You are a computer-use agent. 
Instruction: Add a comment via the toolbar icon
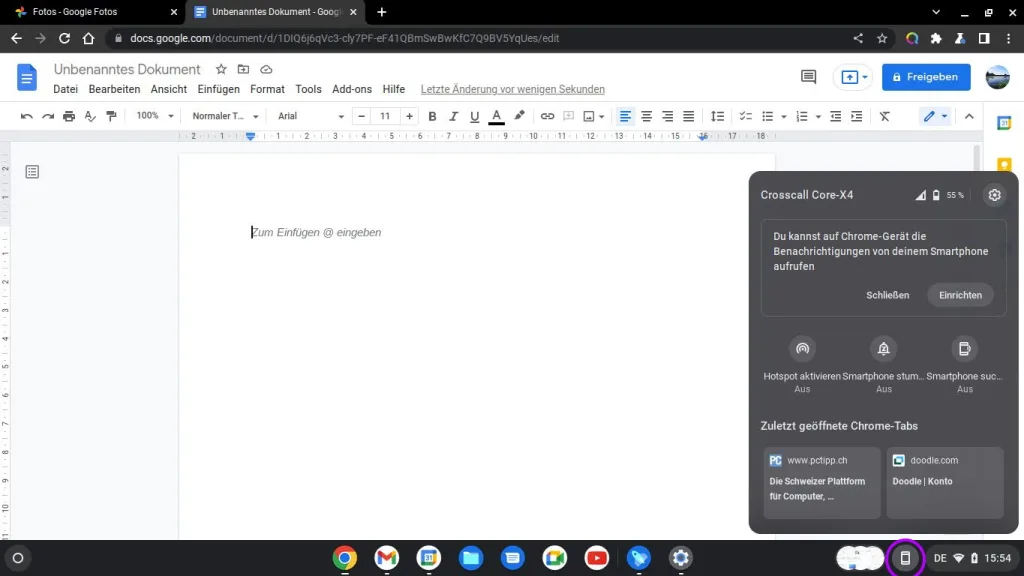[569, 116]
